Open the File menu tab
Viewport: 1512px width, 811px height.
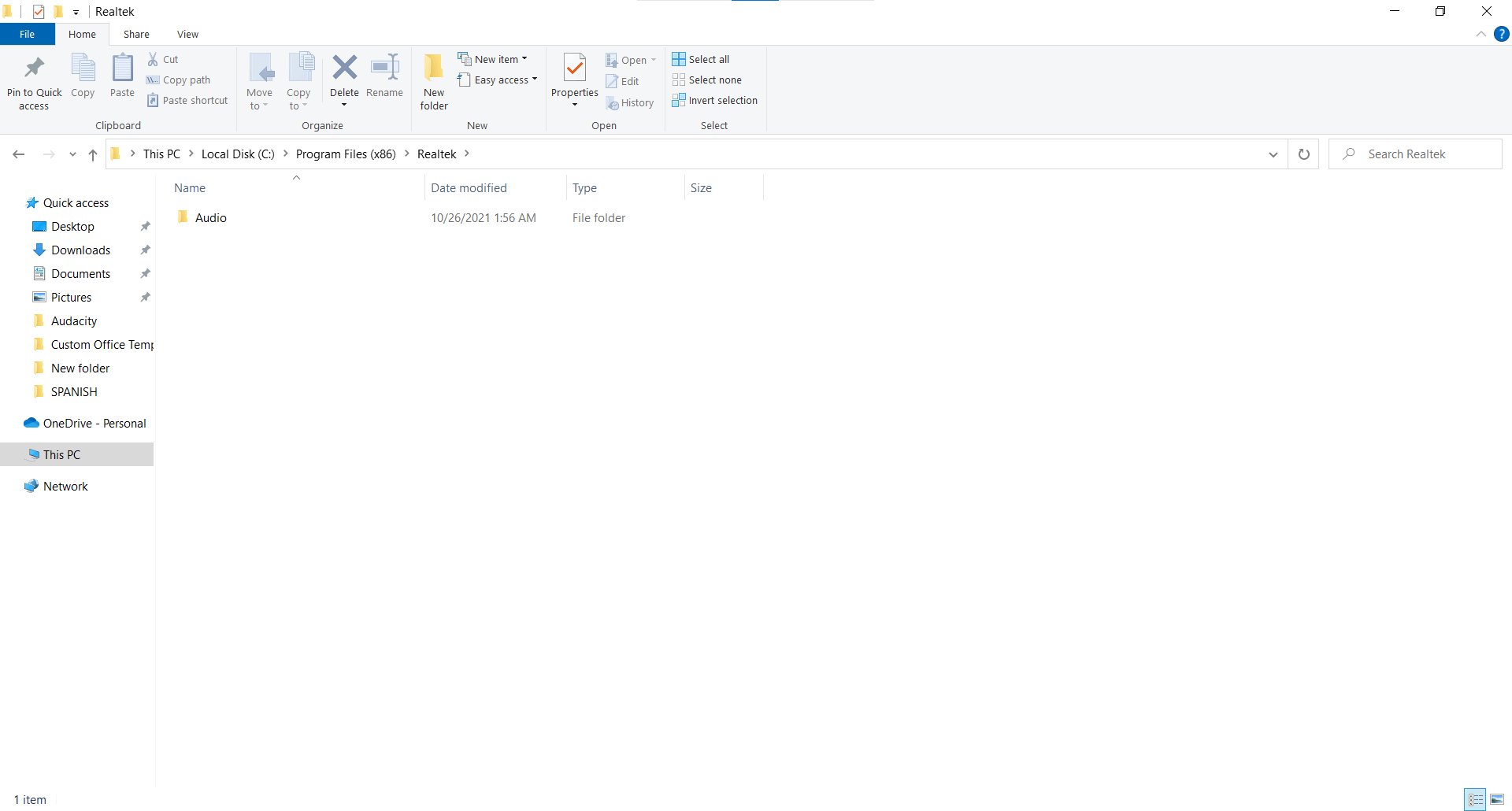coord(27,35)
